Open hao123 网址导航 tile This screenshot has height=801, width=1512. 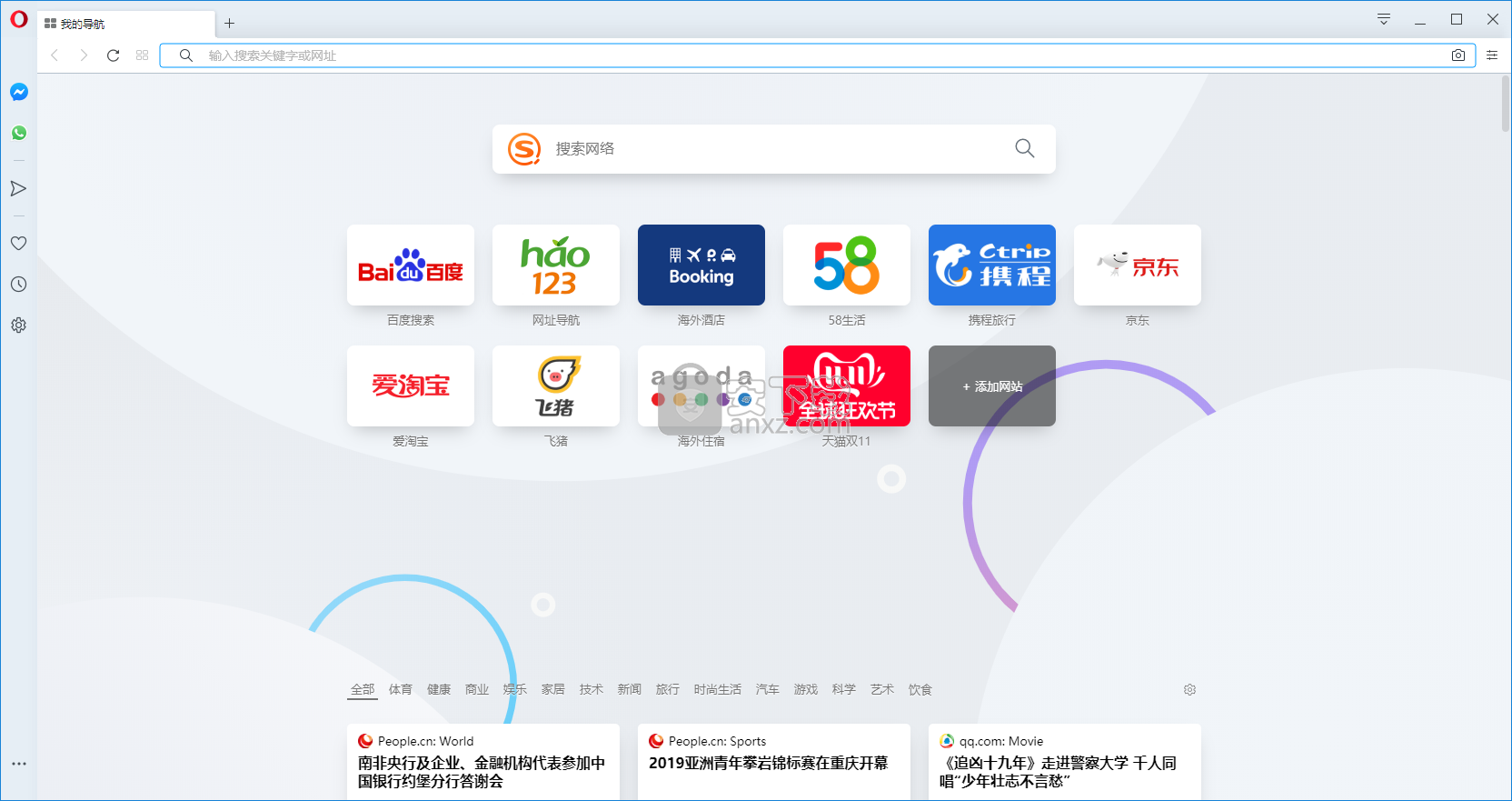click(556, 265)
